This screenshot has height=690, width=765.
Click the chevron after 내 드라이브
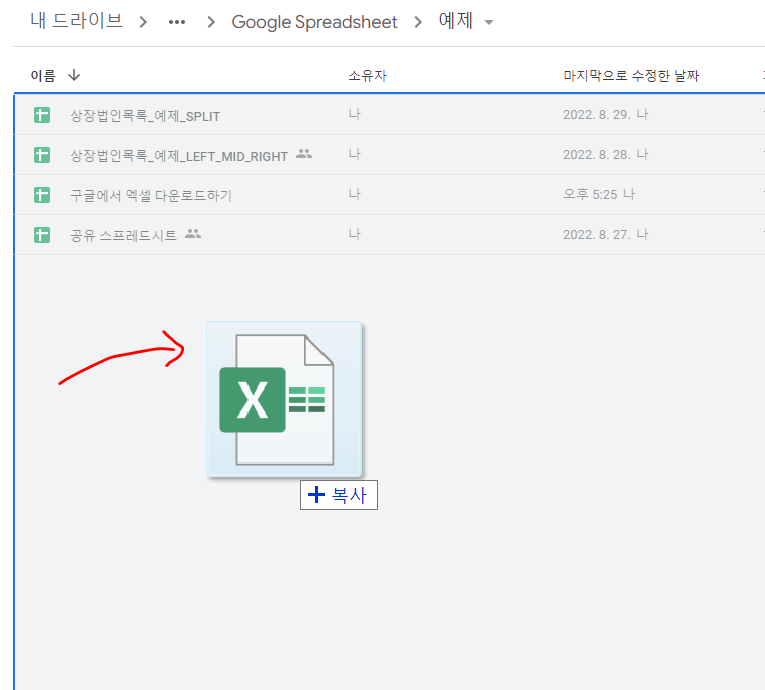(143, 22)
